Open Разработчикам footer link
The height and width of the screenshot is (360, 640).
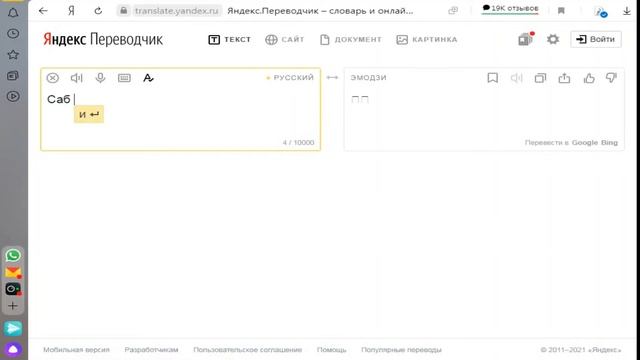click(x=151, y=350)
